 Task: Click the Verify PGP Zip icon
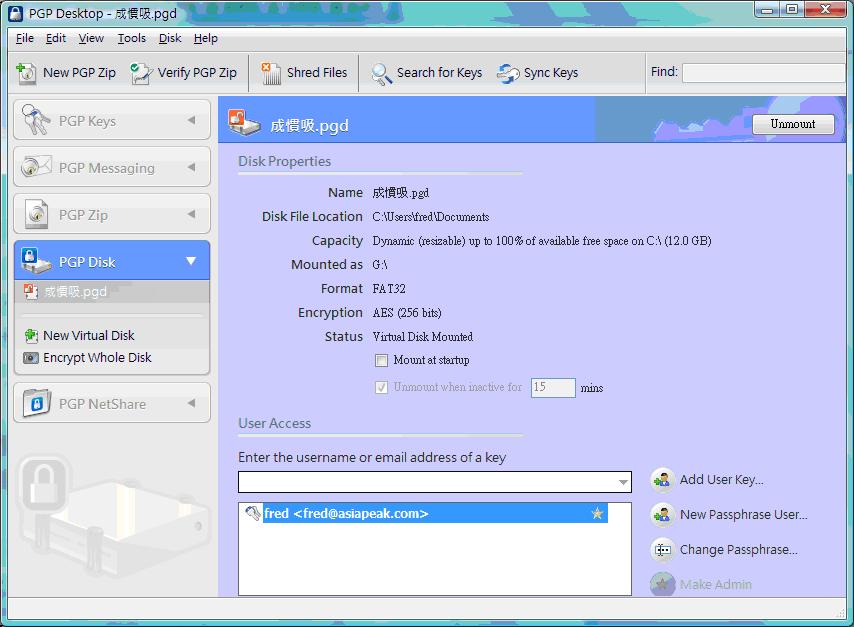(142, 73)
